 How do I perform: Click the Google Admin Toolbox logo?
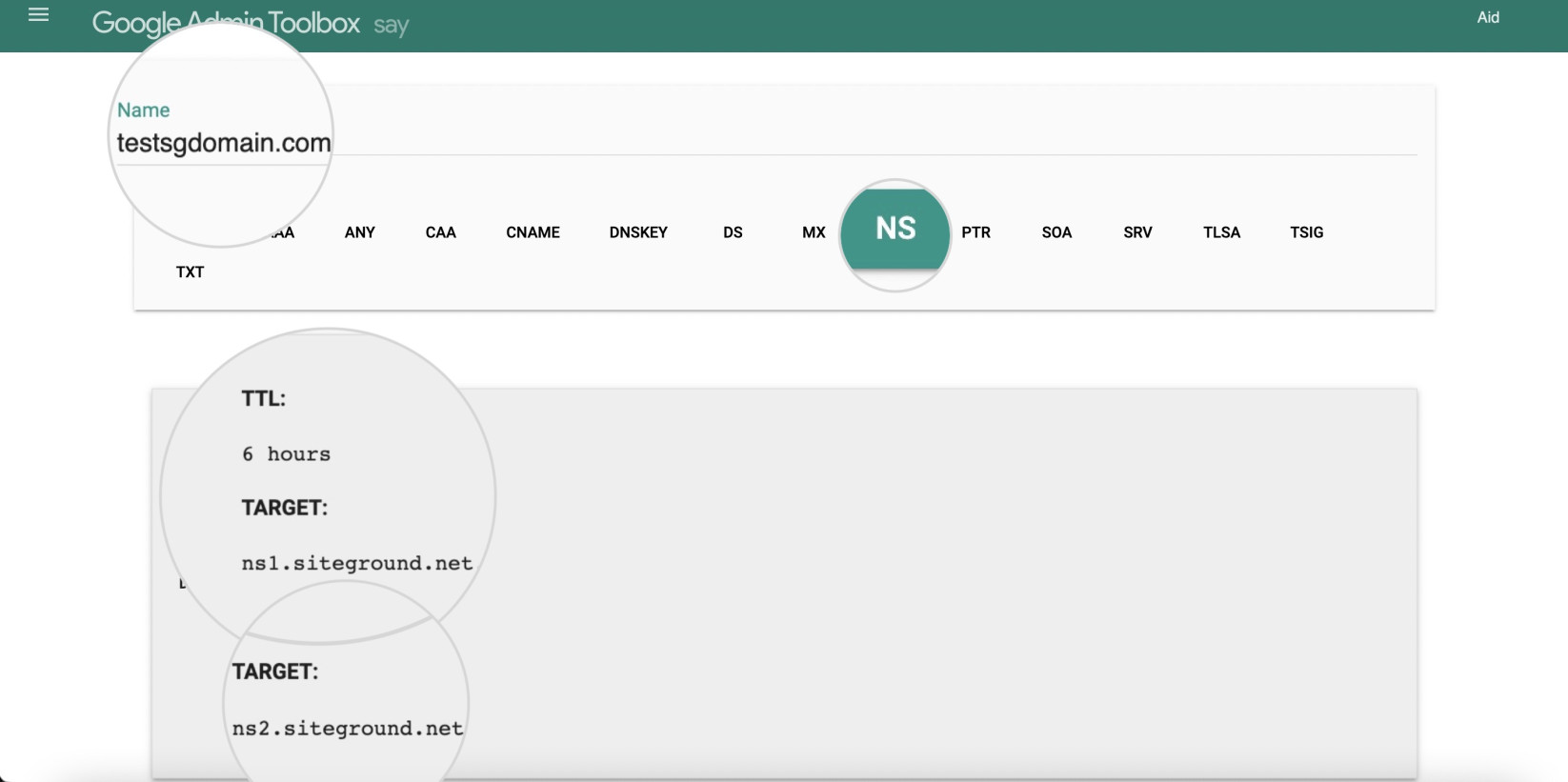click(226, 22)
